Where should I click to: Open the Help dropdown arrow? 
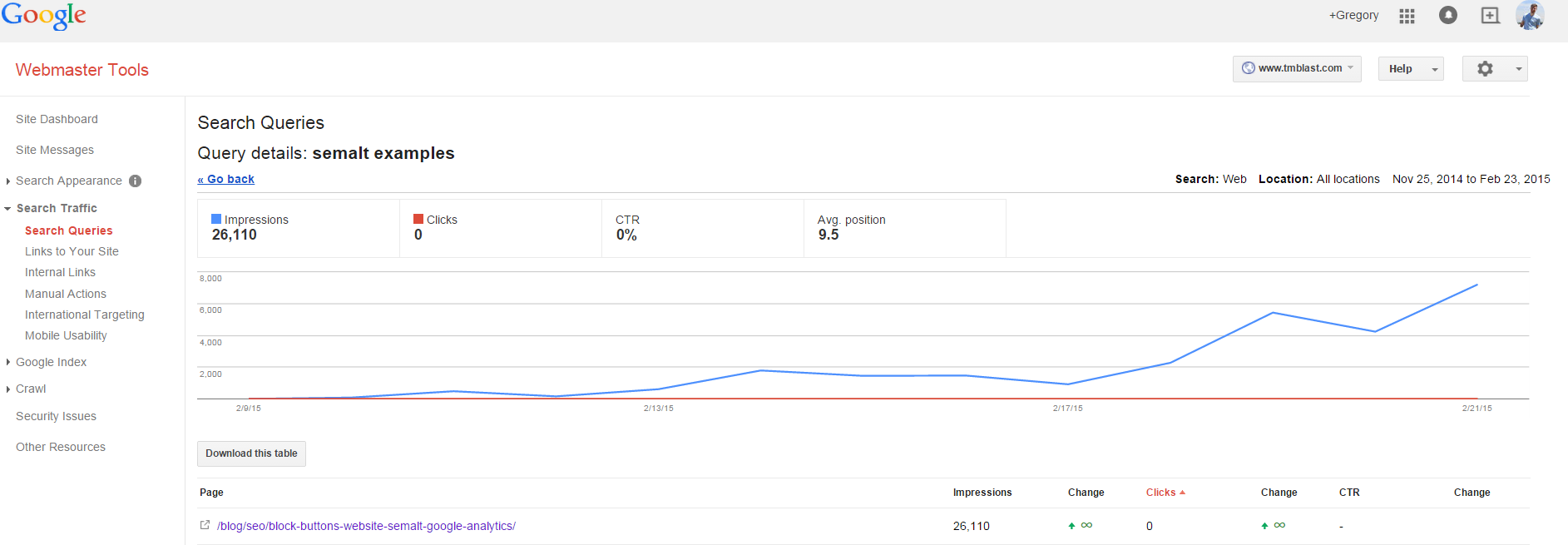click(1435, 69)
